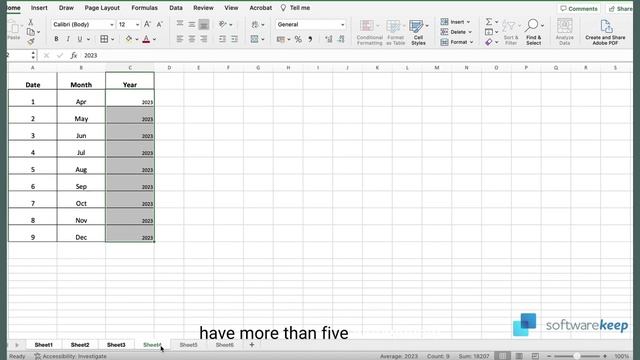Open the General number format dropdown

click(342, 25)
